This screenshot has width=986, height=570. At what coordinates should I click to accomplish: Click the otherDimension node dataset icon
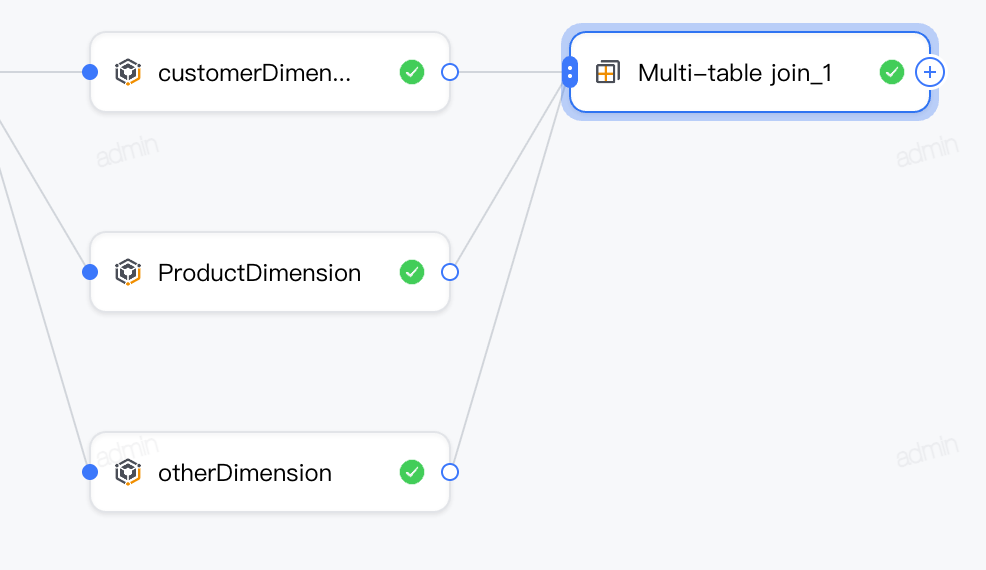tap(128, 472)
